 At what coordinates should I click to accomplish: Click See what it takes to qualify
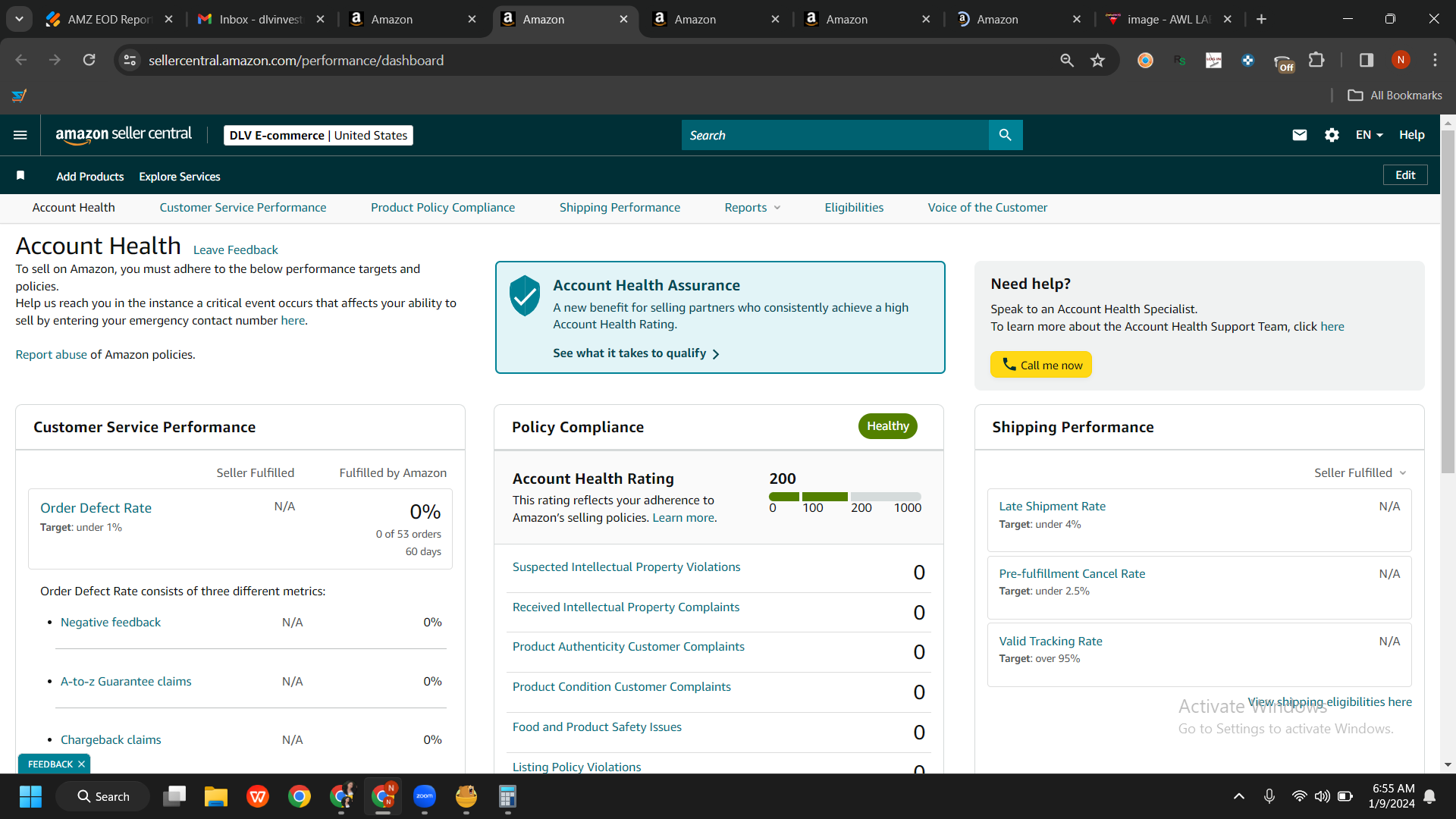(636, 353)
